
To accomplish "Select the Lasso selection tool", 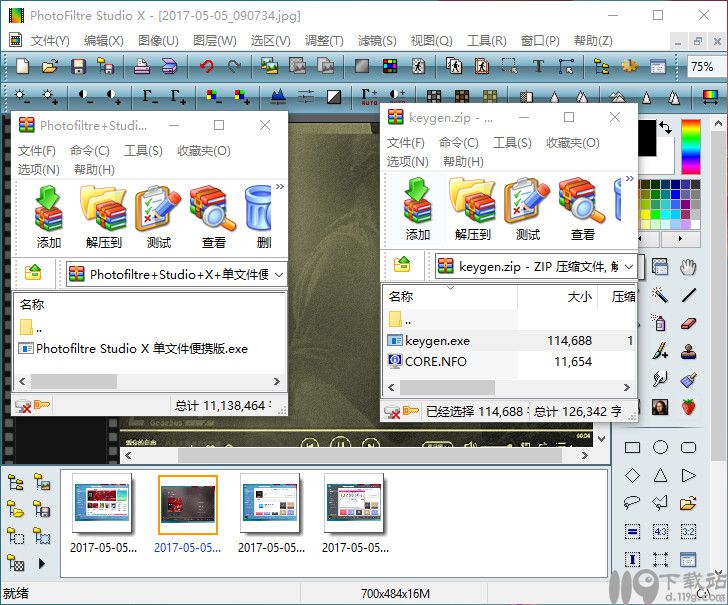I will pyautogui.click(x=632, y=503).
